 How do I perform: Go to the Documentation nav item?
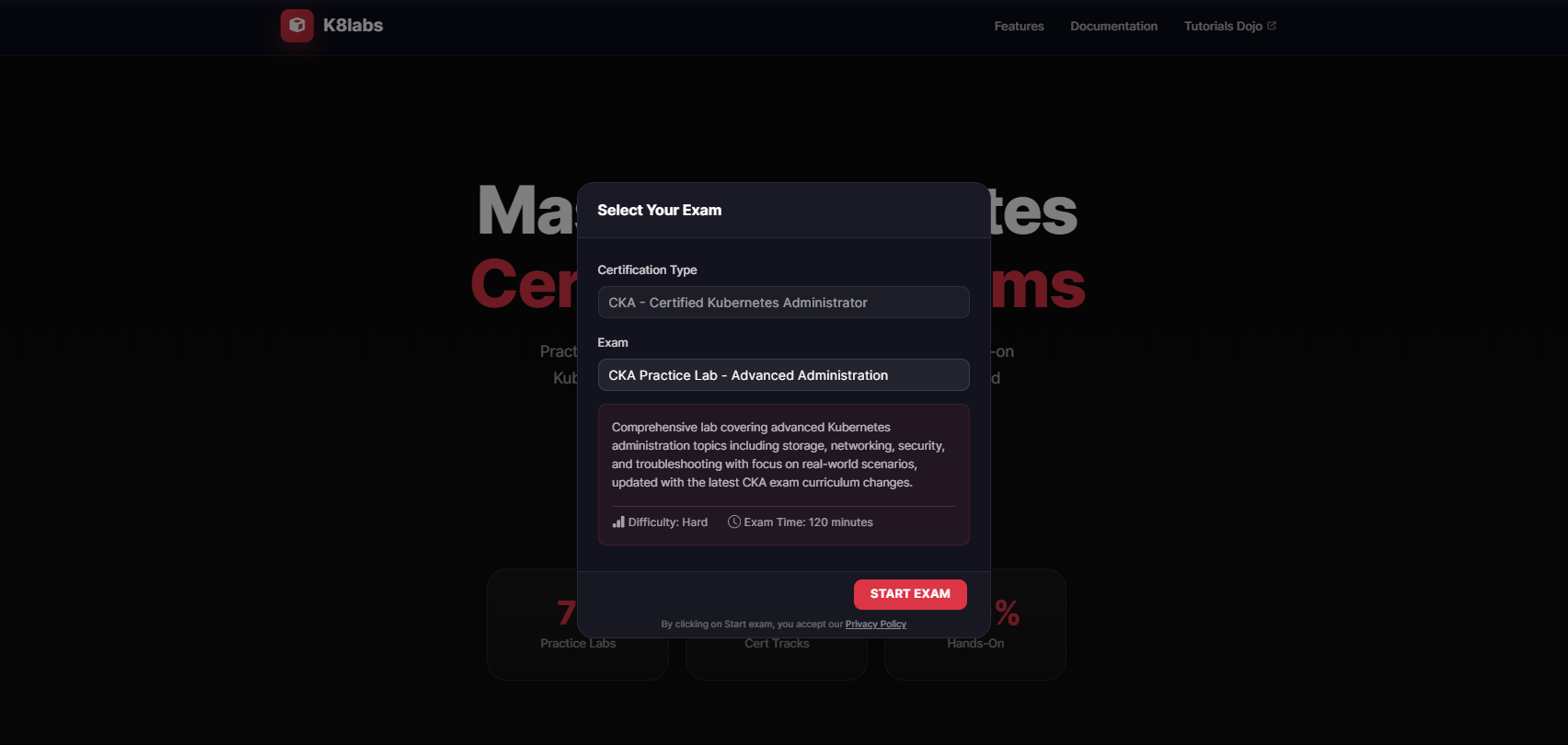pyautogui.click(x=1113, y=27)
